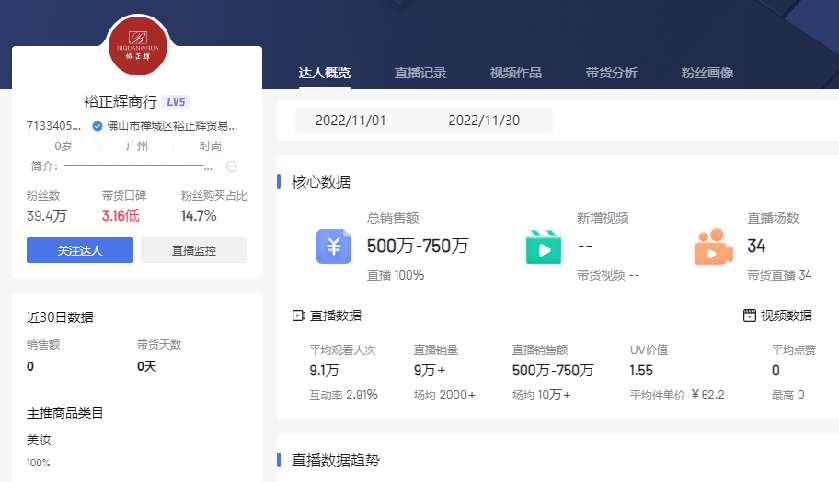Image resolution: width=839 pixels, height=482 pixels.
Task: Click the 主推商品类目 heading
Action: [65, 413]
